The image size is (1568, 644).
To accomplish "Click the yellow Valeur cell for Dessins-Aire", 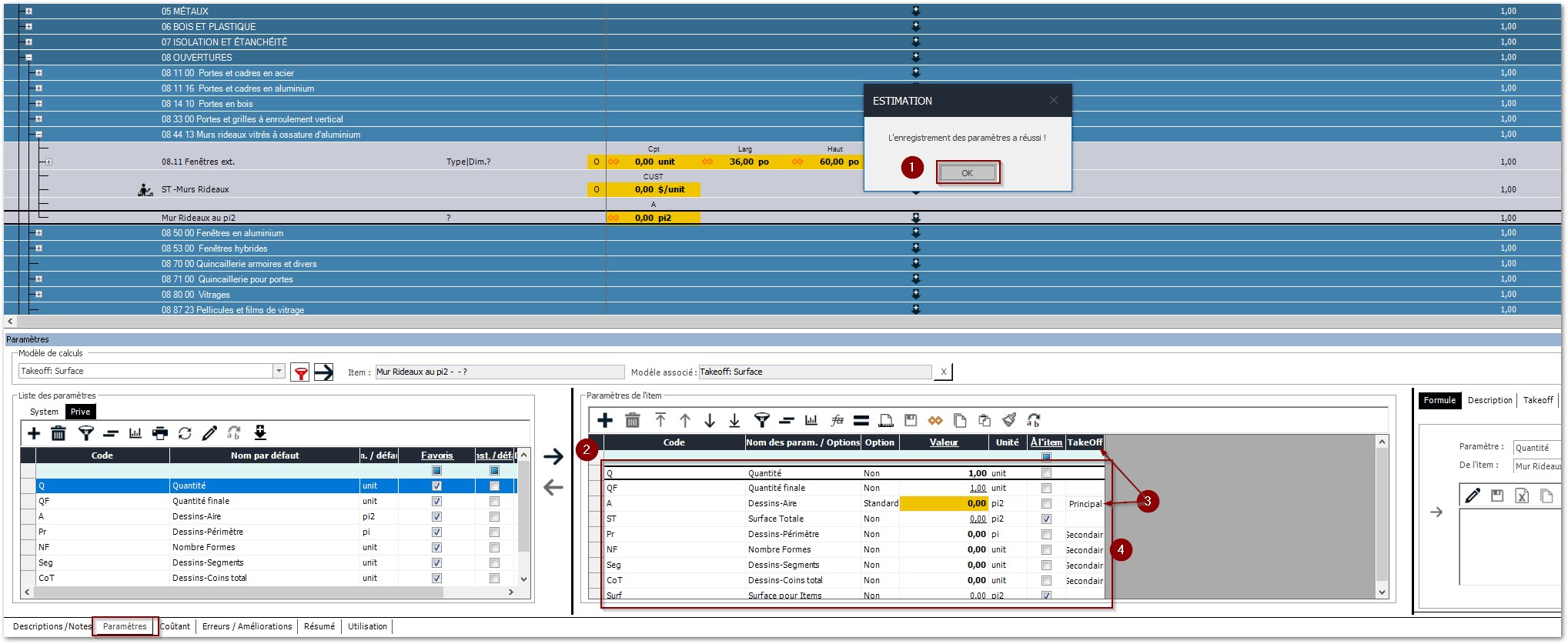I will click(944, 504).
